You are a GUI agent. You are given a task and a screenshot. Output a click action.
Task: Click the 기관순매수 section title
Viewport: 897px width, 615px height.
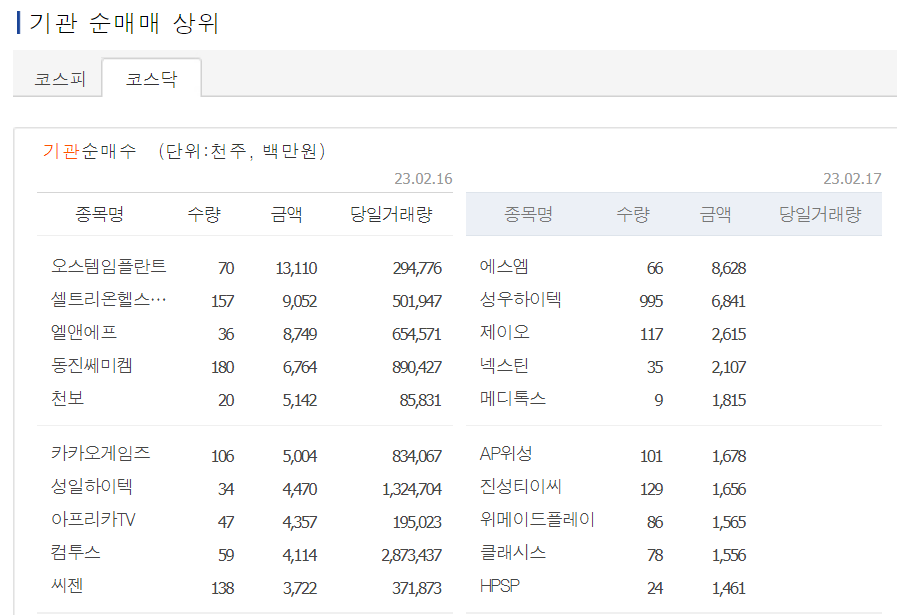click(x=89, y=152)
